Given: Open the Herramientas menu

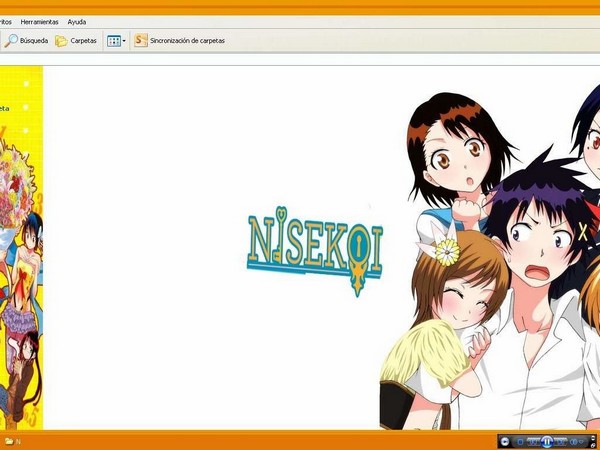Looking at the screenshot, I should pos(39,22).
